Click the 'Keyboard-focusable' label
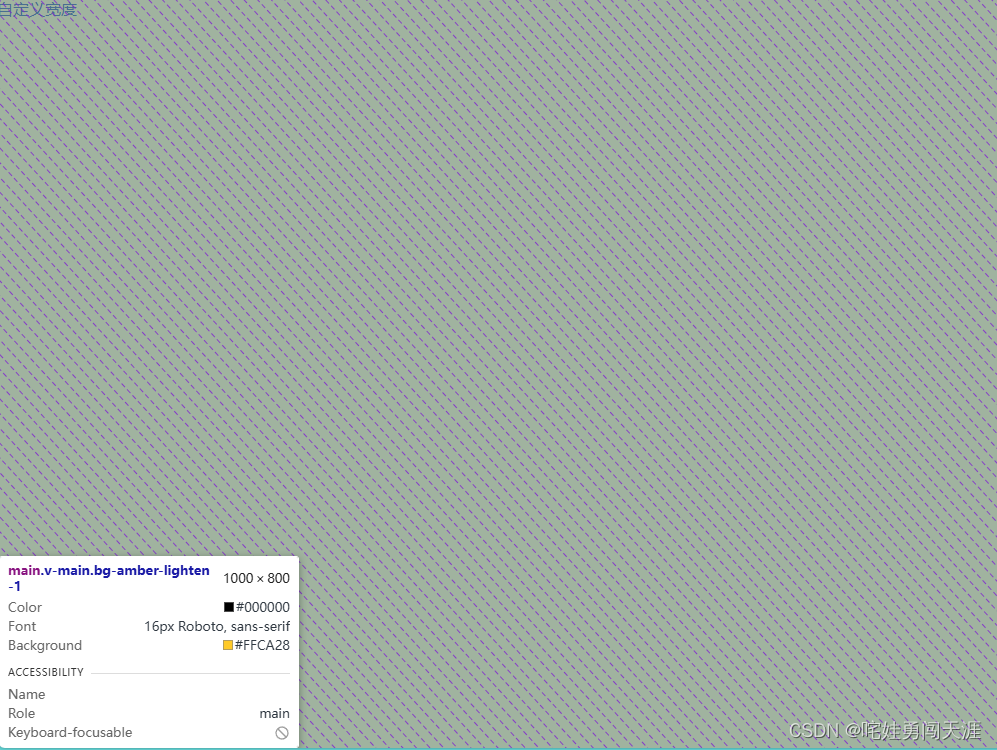The width and height of the screenshot is (997, 750). [70, 732]
